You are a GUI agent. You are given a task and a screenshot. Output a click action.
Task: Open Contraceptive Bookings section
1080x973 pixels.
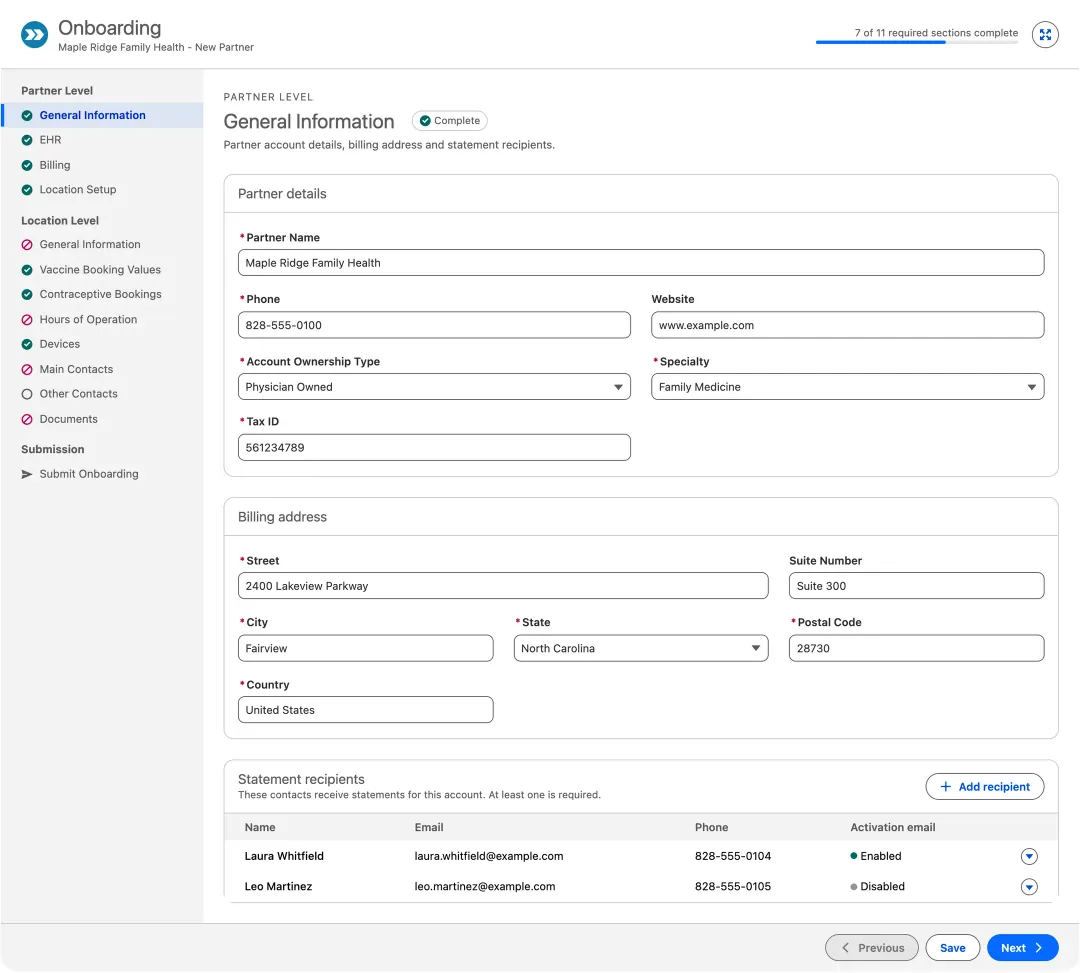point(101,294)
